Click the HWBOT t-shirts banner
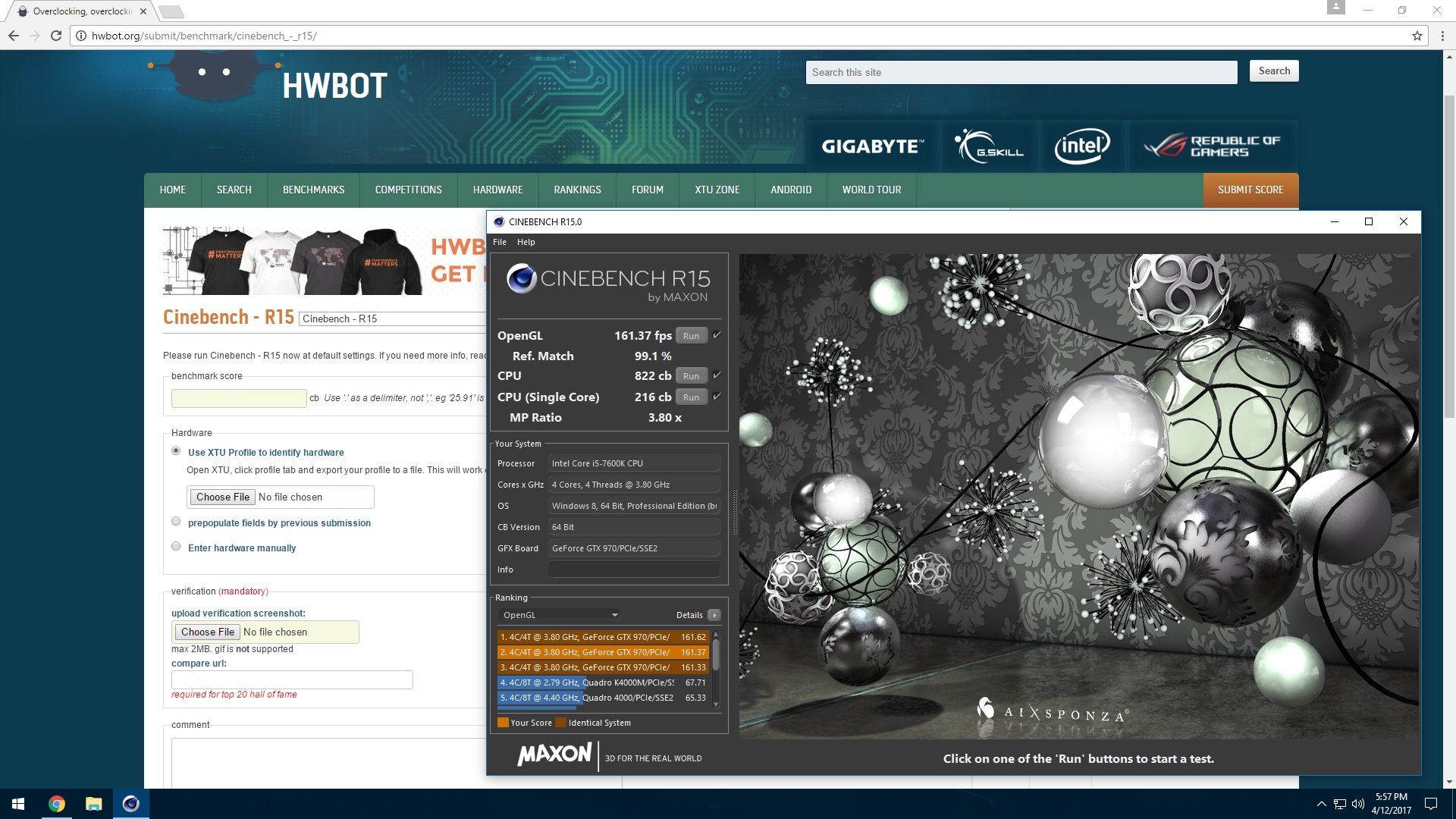The height and width of the screenshot is (819, 1456). click(325, 260)
